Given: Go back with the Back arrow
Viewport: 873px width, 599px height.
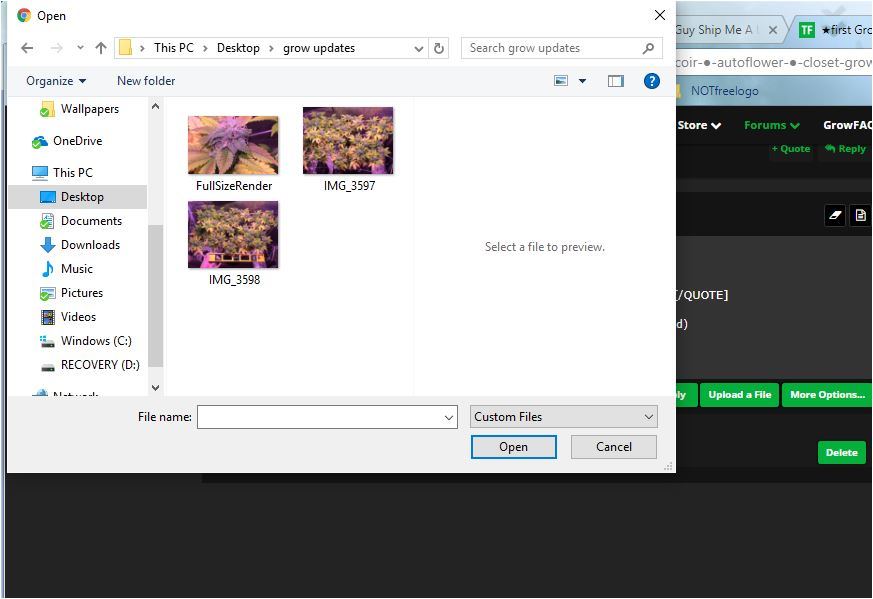Looking at the screenshot, I should coord(27,48).
